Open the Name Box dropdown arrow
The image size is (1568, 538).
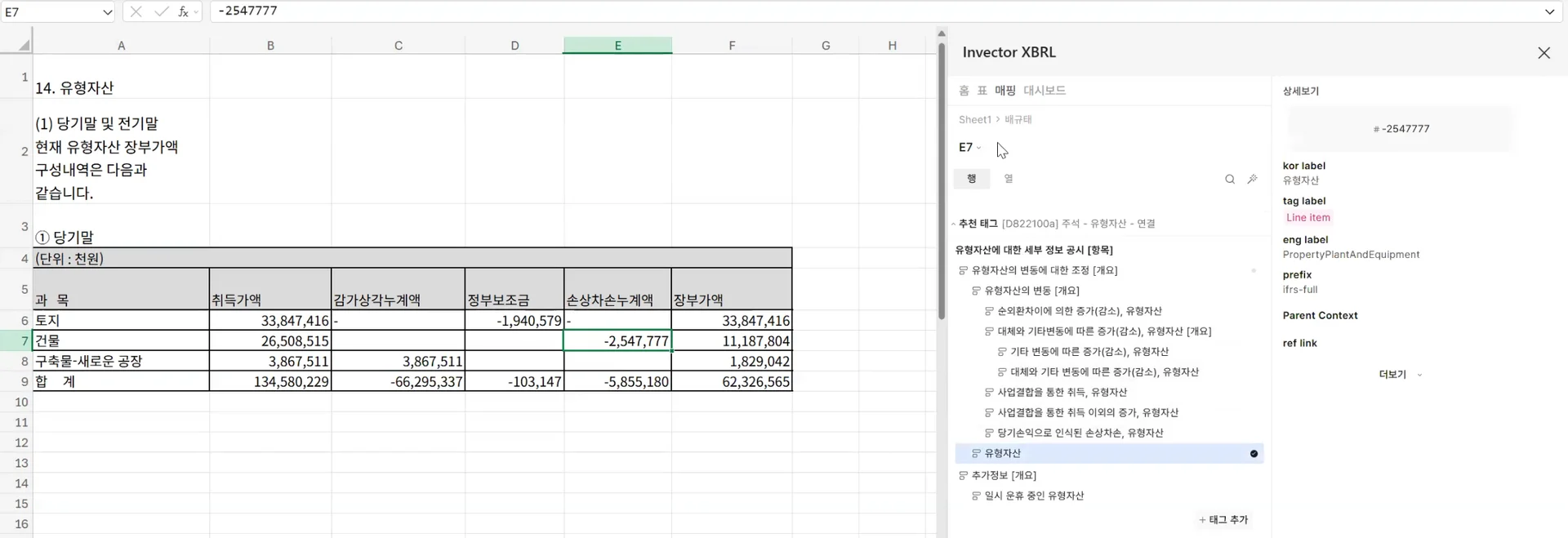(x=108, y=11)
